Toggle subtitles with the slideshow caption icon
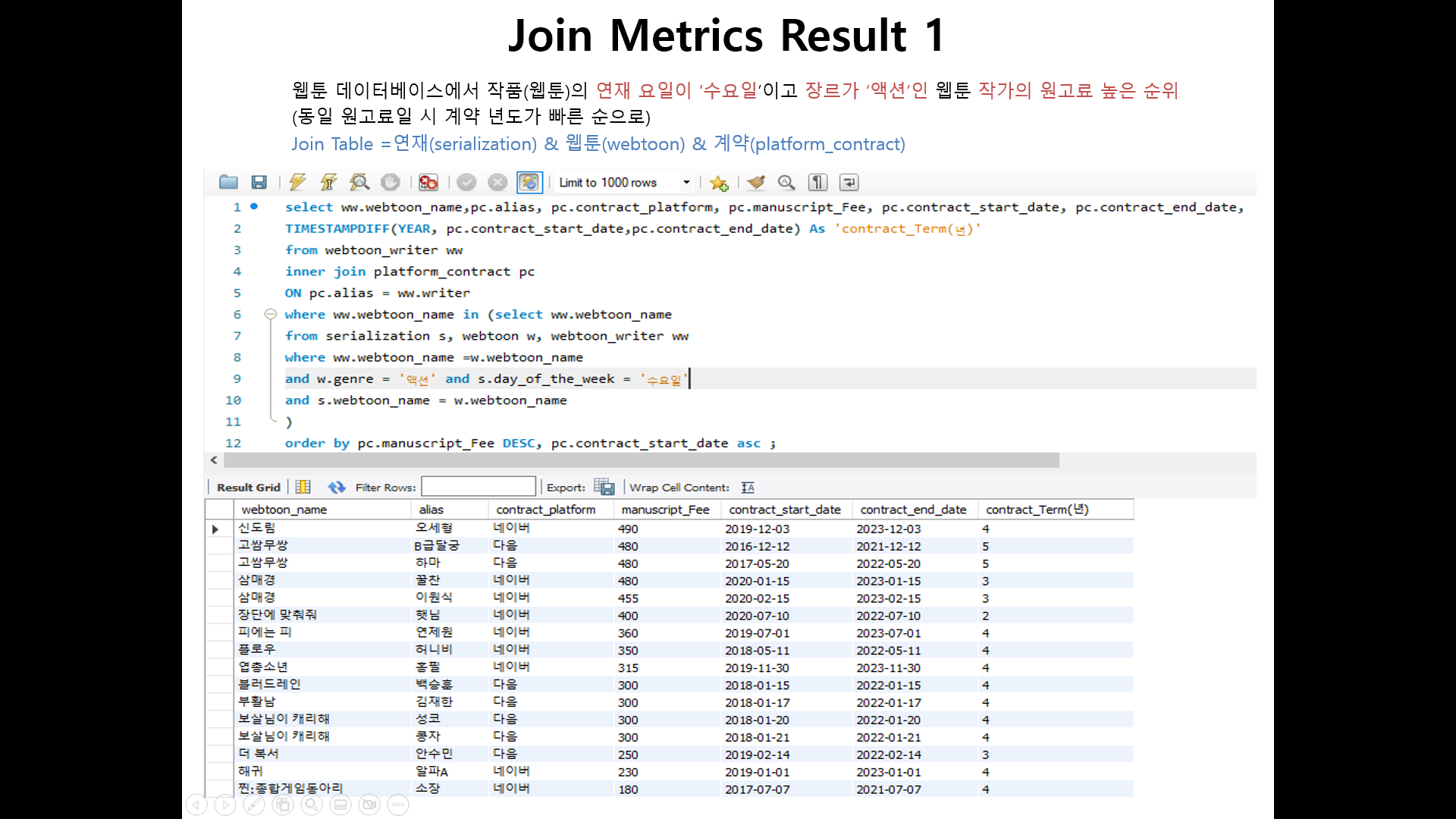 point(340,805)
